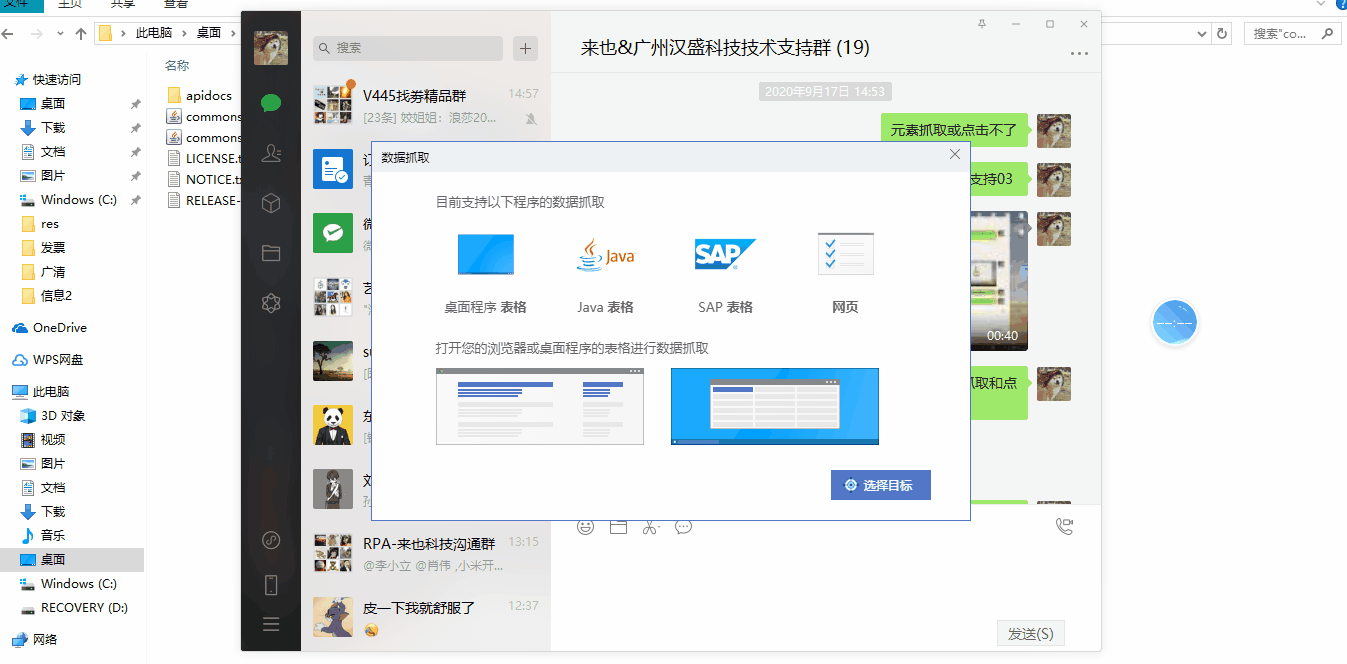Choose 网页 in data capture dialog
Image resolution: width=1347 pixels, height=664 pixels.
click(845, 273)
